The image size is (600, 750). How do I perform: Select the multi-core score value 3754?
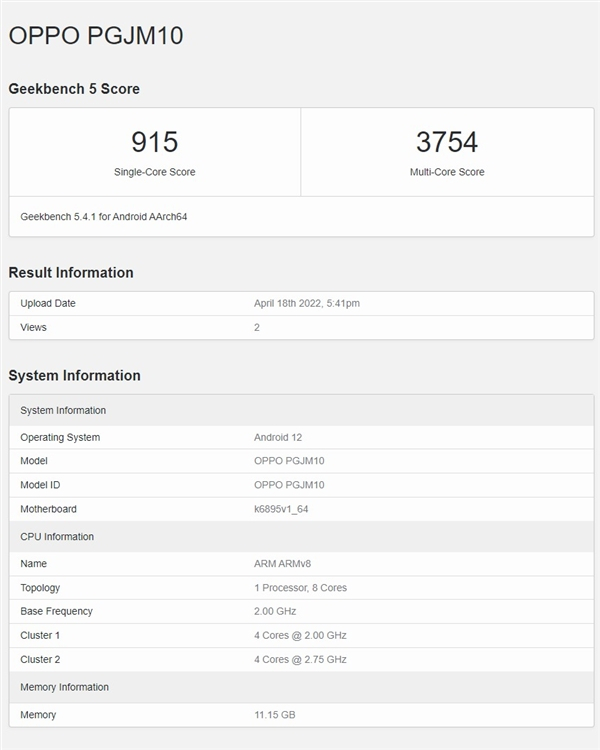[x=446, y=142]
